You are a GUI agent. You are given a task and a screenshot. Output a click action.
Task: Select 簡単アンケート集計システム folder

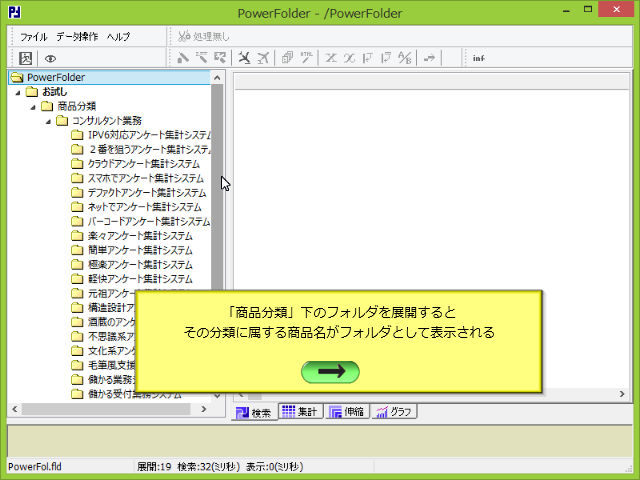tap(140, 250)
